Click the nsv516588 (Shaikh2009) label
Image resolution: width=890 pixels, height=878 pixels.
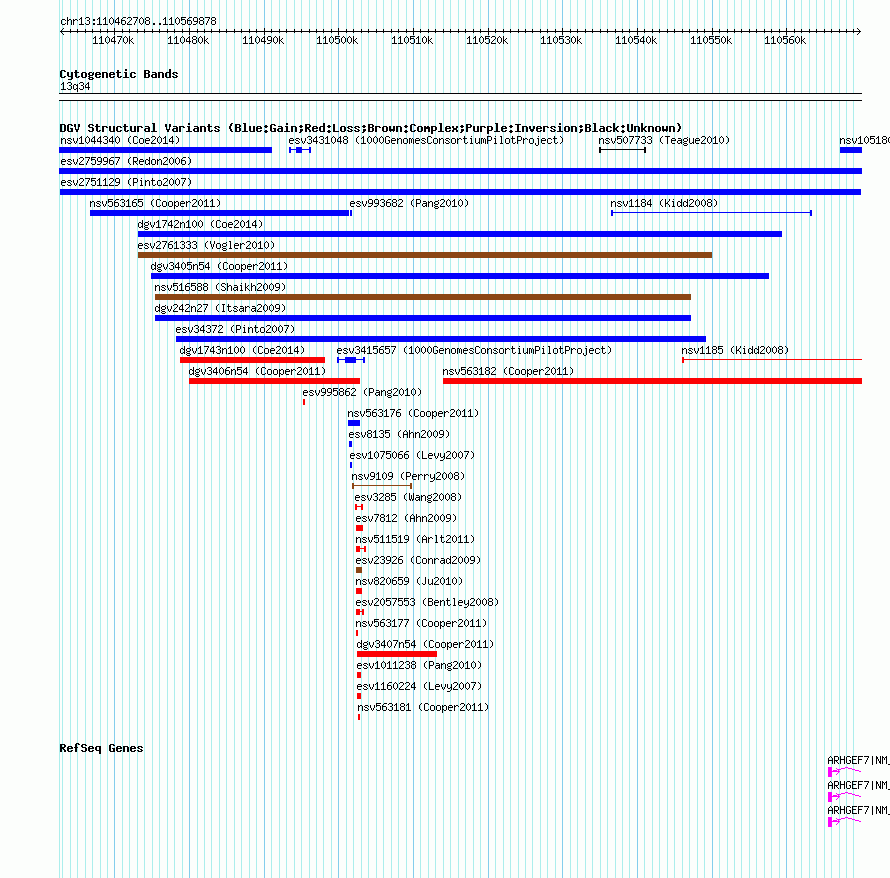[x=220, y=287]
